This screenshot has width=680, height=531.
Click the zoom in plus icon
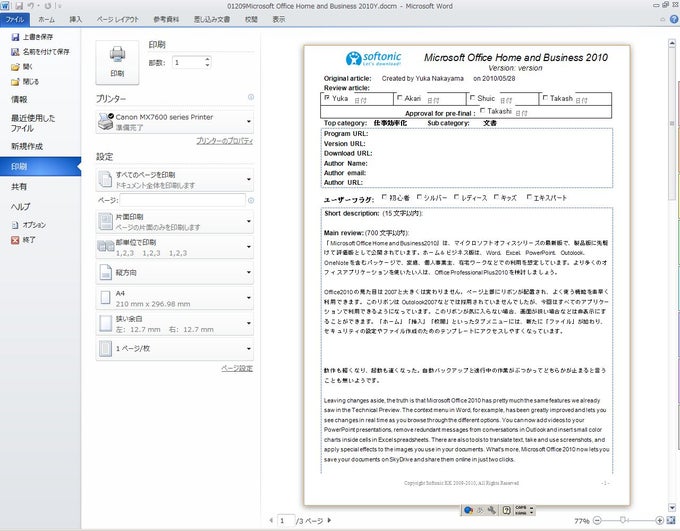pos(659,520)
